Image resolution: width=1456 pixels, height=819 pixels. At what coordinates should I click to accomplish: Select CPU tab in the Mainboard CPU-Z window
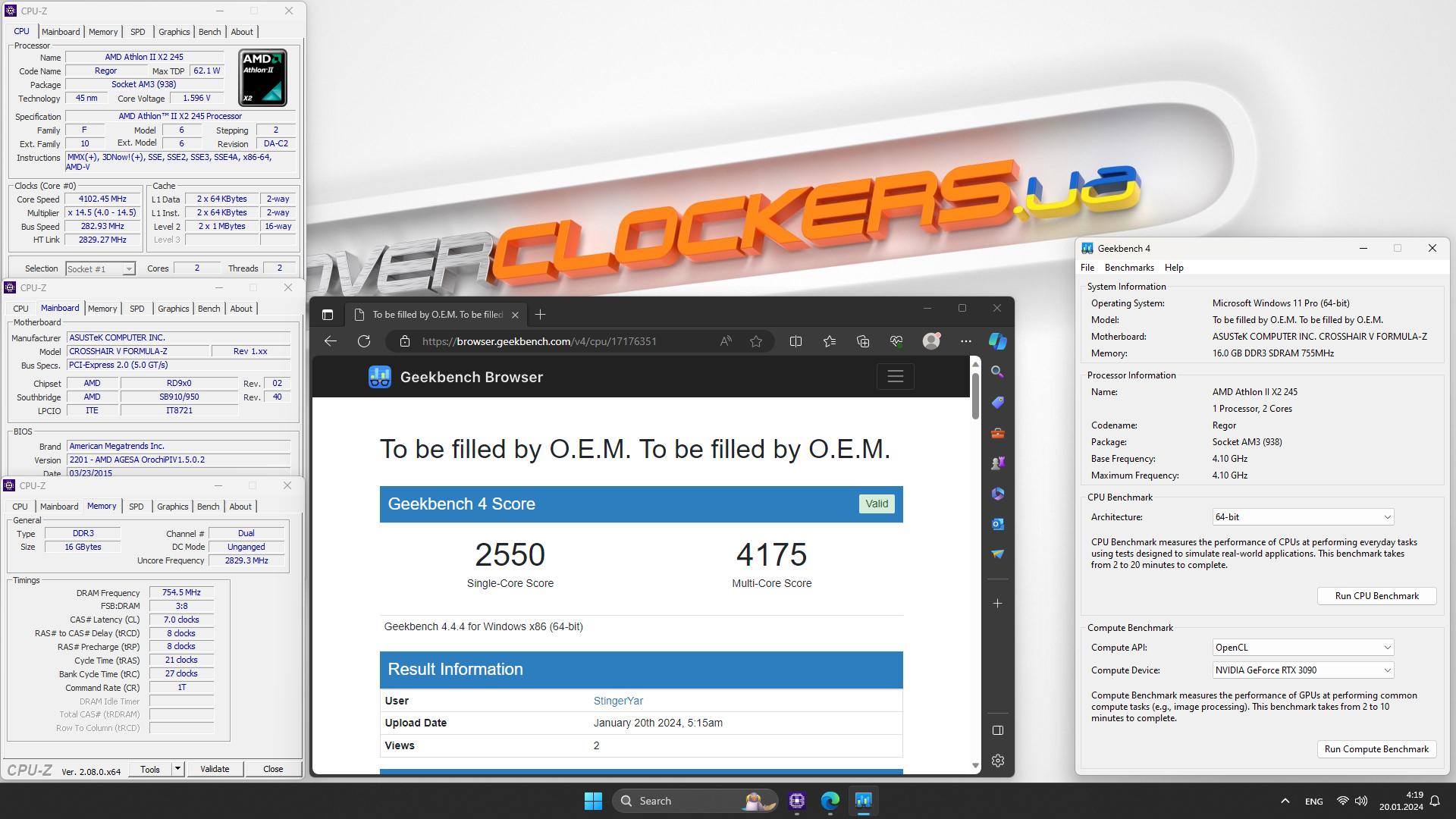(x=20, y=309)
